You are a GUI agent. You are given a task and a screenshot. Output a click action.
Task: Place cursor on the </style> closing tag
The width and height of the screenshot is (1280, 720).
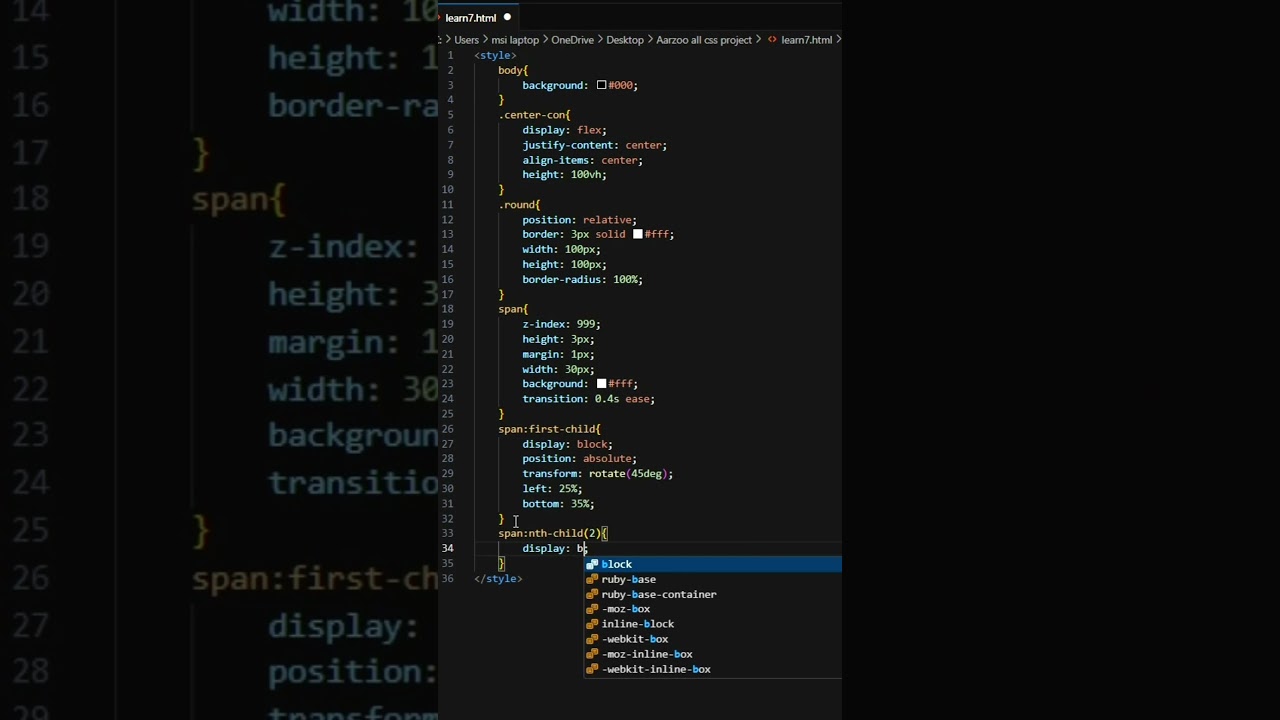pos(498,578)
